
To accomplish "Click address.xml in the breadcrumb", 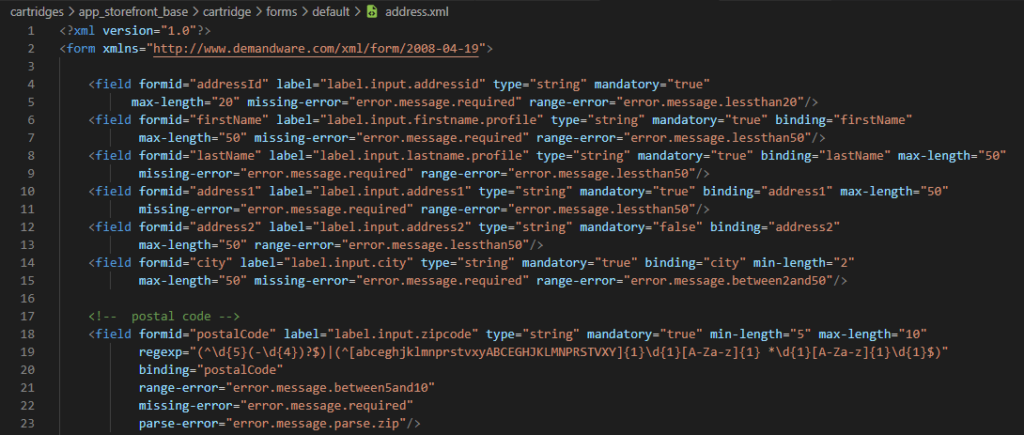I will point(416,12).
